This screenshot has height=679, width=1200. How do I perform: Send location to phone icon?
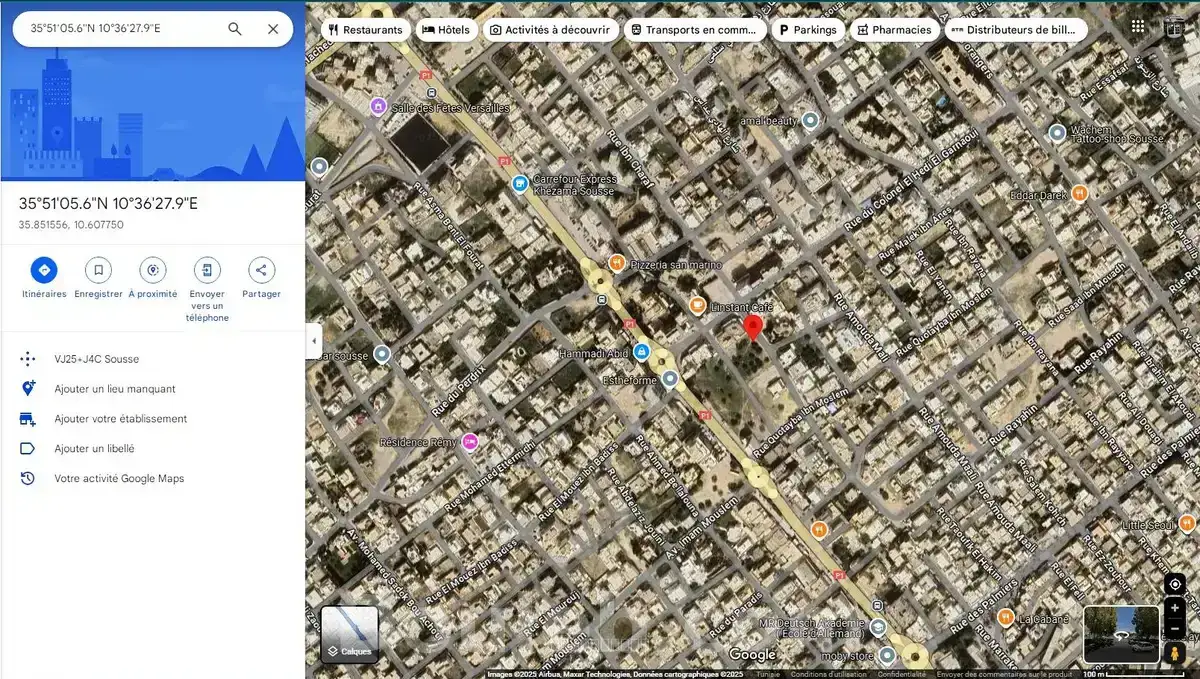207,270
